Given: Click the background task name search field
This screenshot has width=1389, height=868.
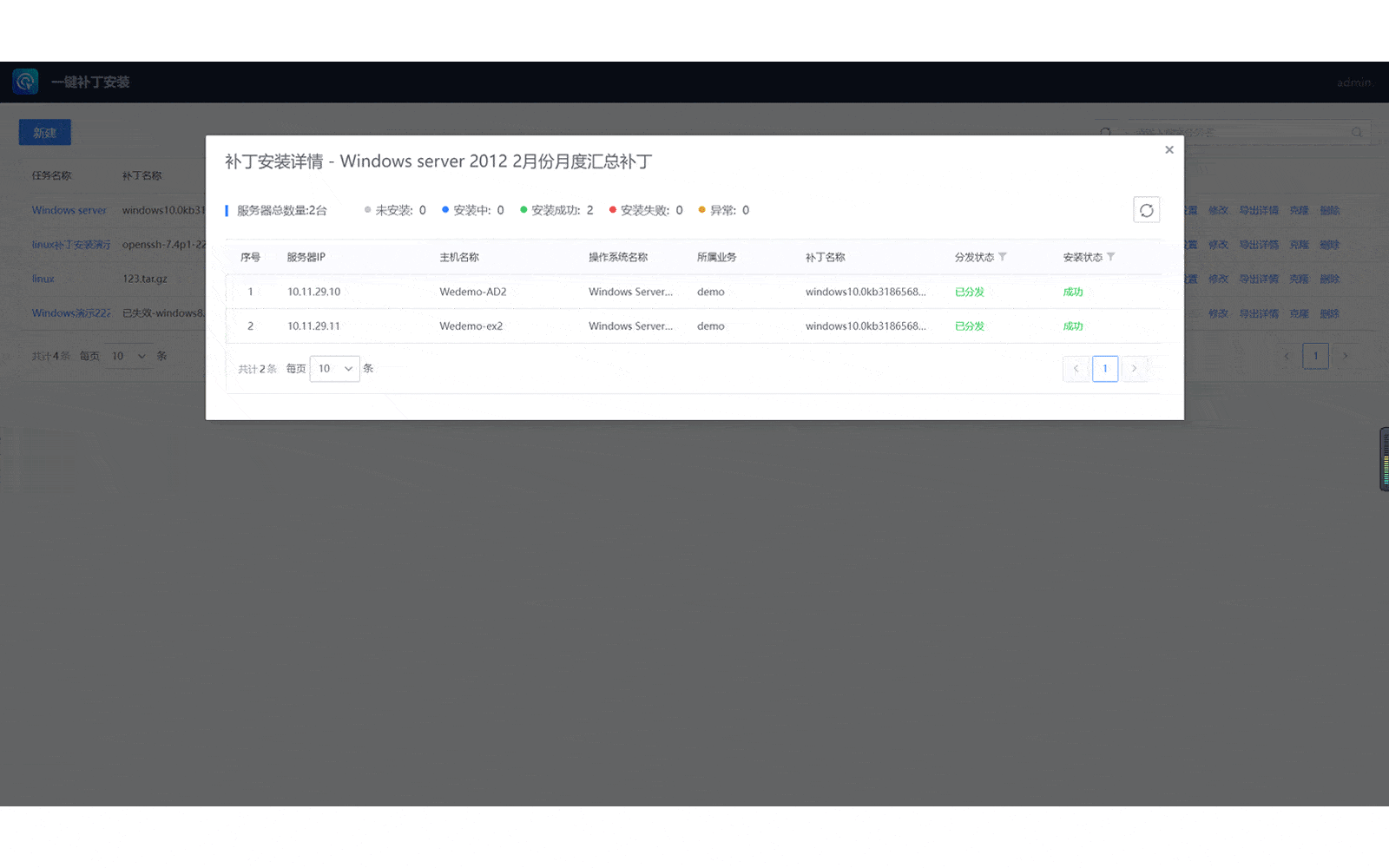Looking at the screenshot, I should pyautogui.click(x=1248, y=133).
